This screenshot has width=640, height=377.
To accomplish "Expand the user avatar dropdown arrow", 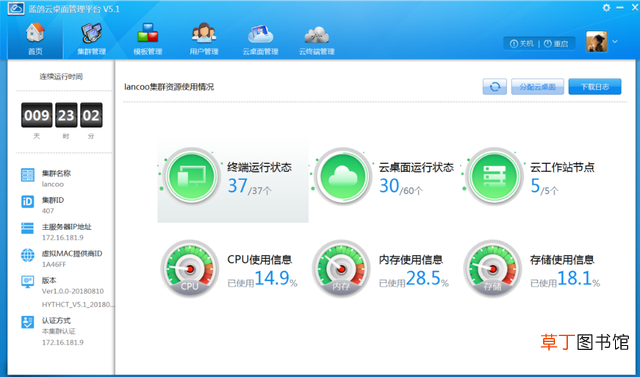I will point(615,42).
